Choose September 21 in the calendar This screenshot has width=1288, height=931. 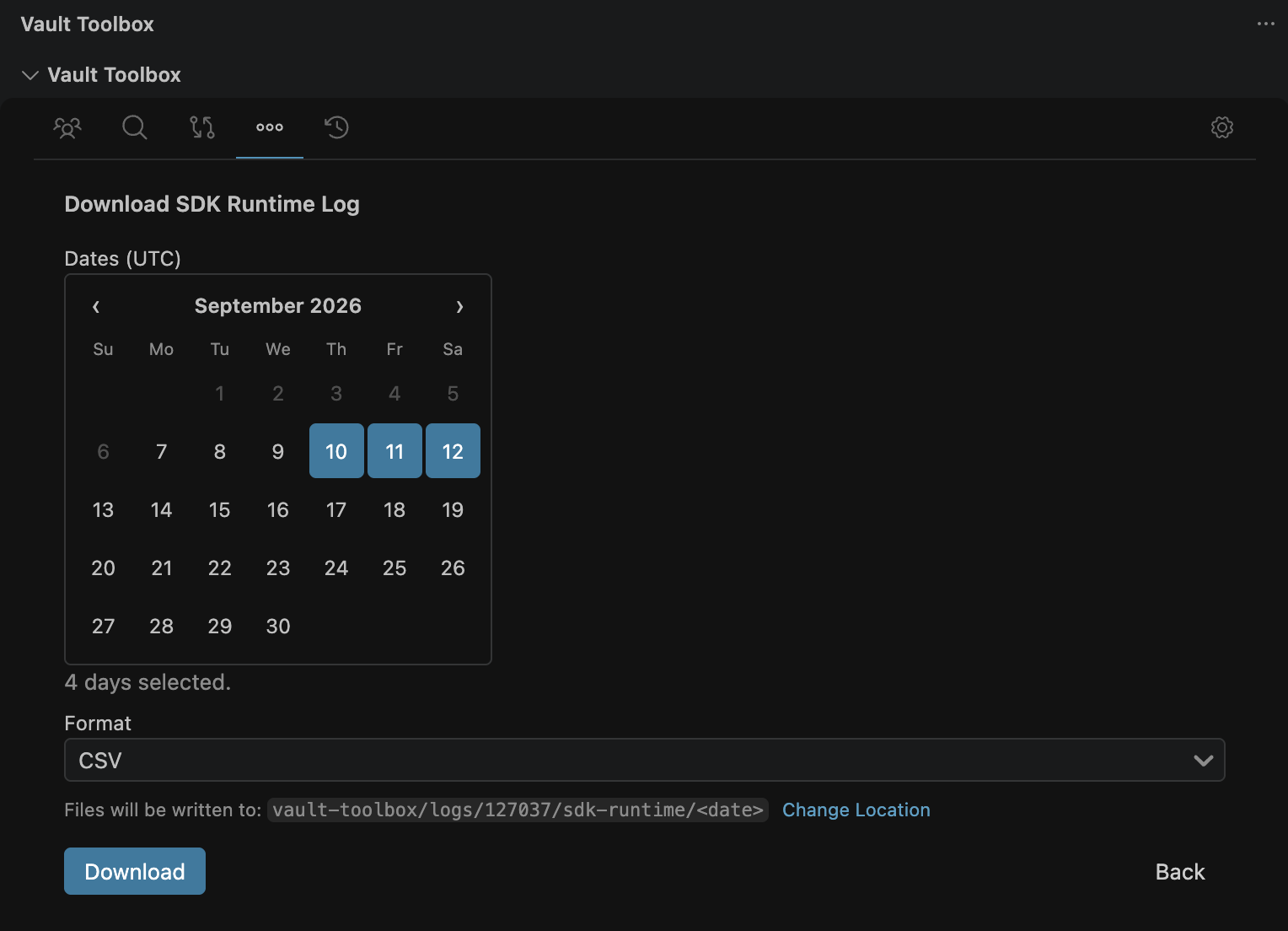[x=161, y=568]
